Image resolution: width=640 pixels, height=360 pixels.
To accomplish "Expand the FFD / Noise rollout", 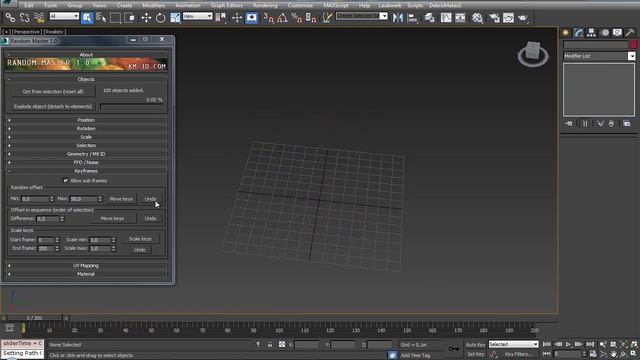I will point(86,162).
